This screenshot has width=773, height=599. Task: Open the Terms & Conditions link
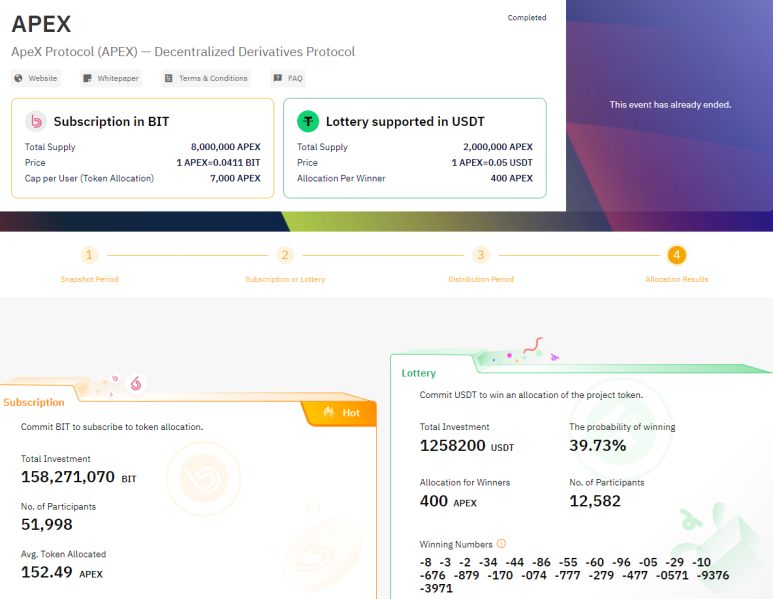click(206, 78)
